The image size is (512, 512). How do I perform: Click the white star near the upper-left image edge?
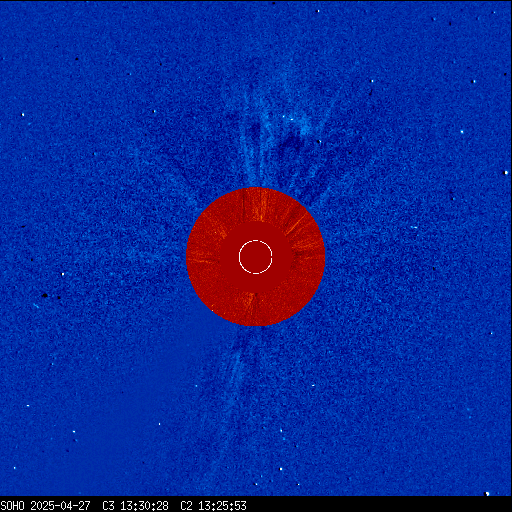[23, 115]
